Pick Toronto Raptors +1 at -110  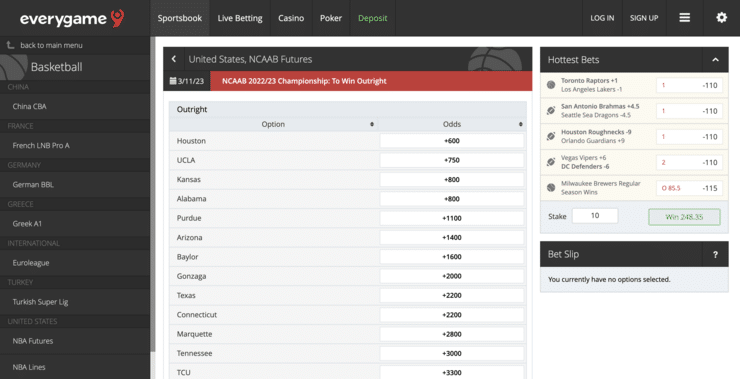tap(689, 85)
